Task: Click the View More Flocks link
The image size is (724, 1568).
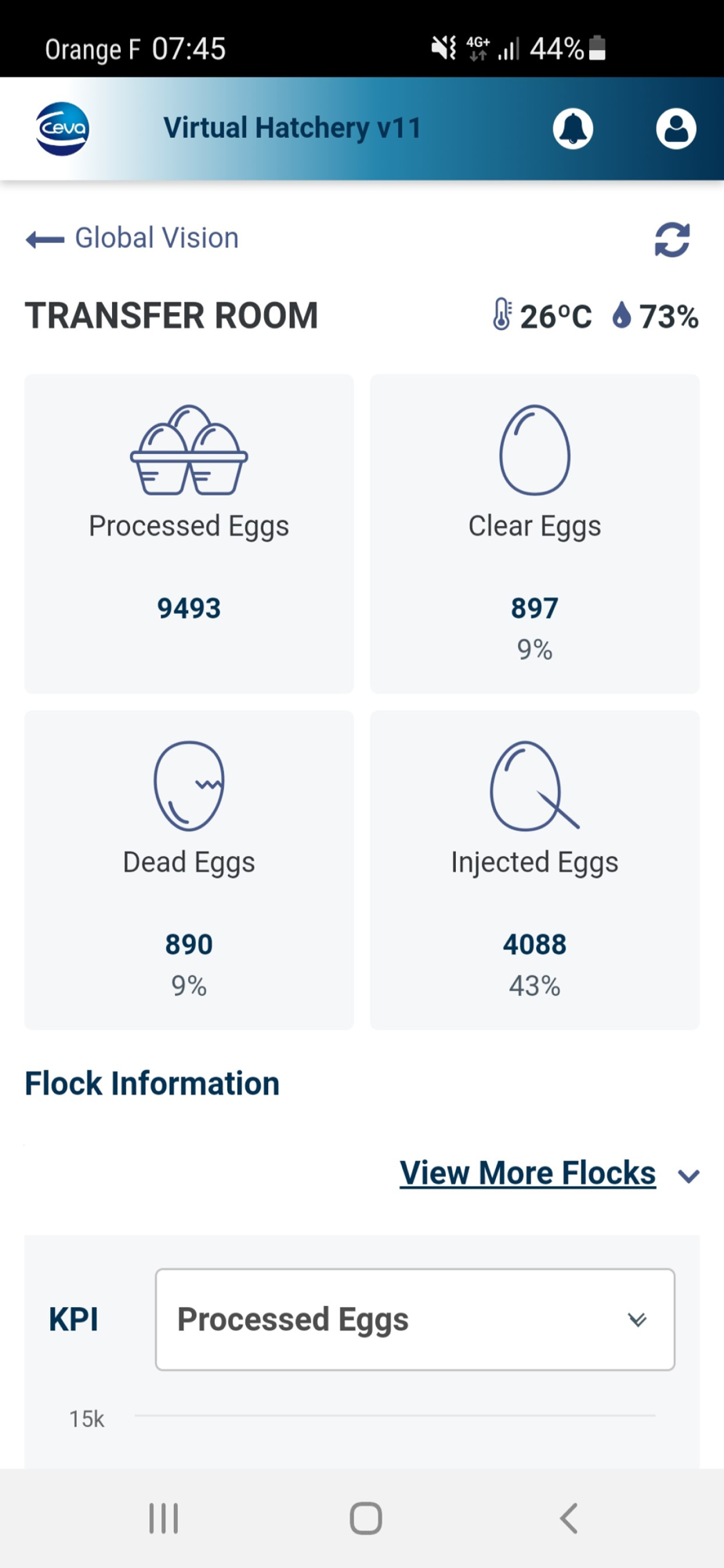Action: pos(527,1173)
